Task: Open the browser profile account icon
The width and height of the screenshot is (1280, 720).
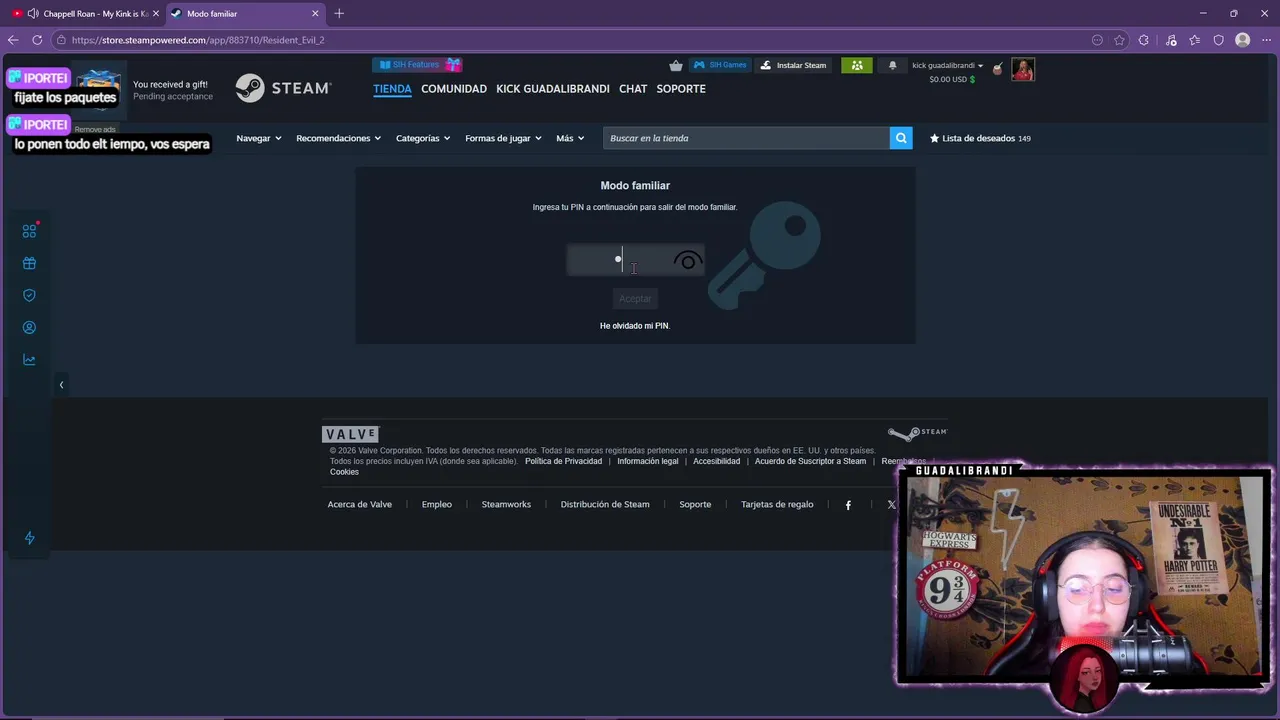Action: click(1242, 40)
